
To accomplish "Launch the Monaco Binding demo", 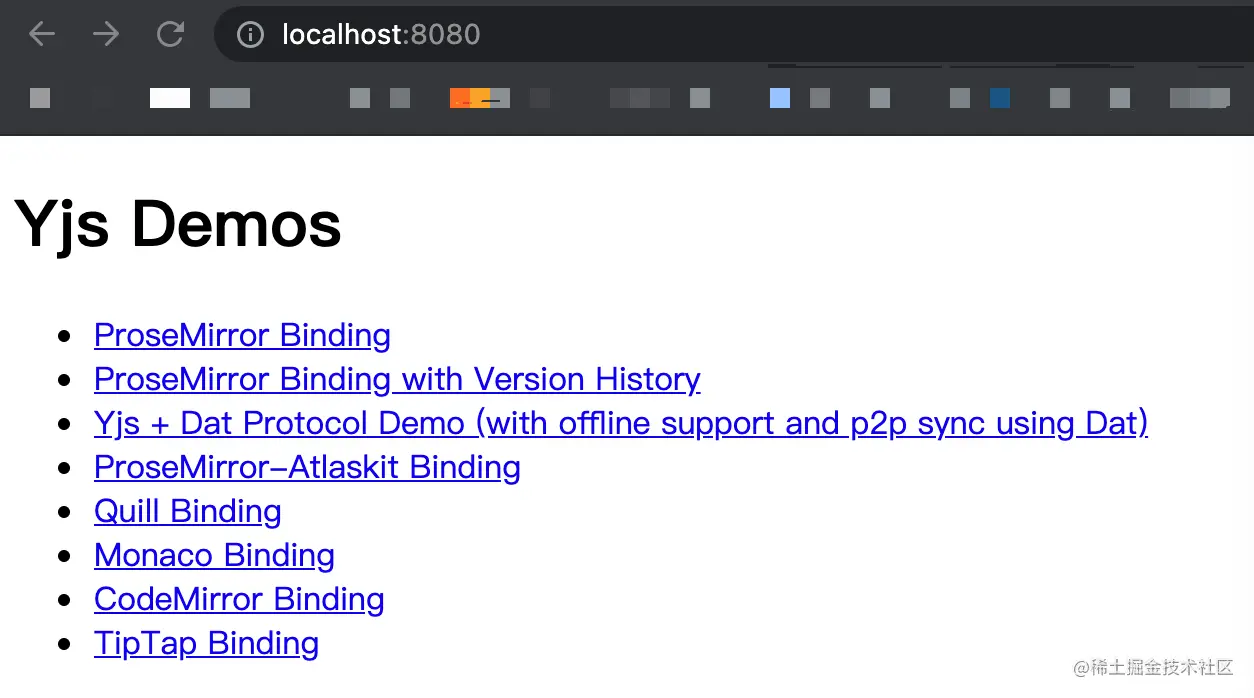I will click(214, 555).
